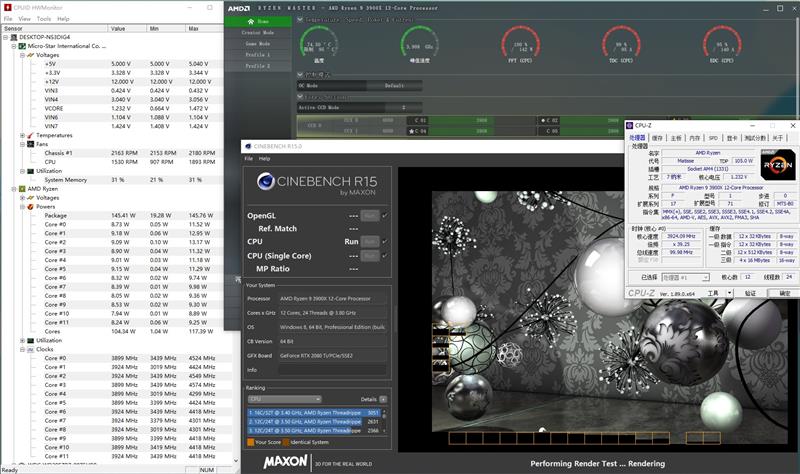This screenshot has width=800, height=474.
Task: Click the Micro-Star motherboard icon
Action: coord(22,46)
